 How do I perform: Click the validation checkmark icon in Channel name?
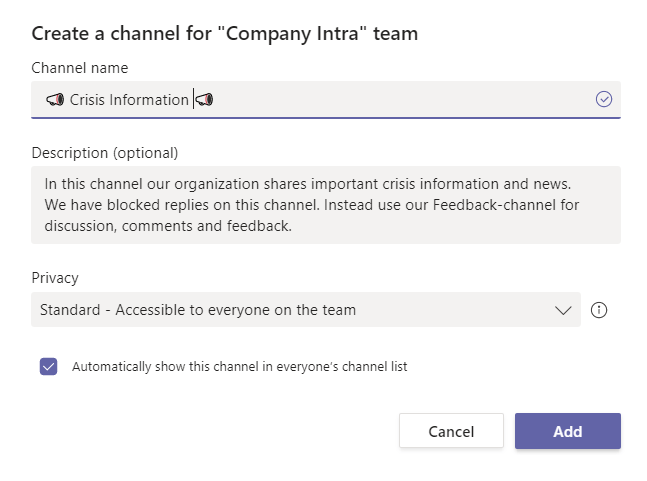pos(603,99)
